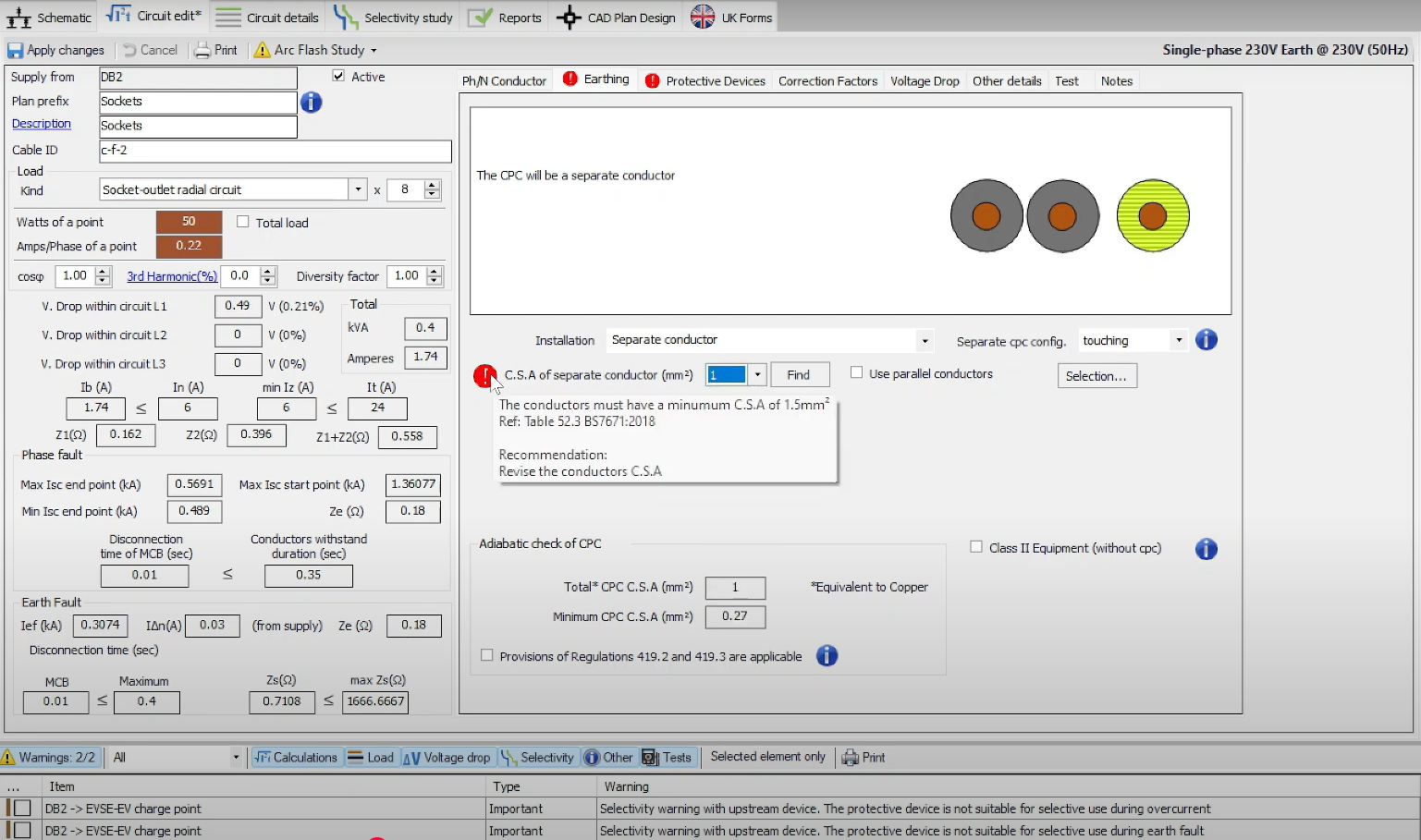Open Circuit details view
Viewport: 1421px width, 840px height.
(268, 17)
